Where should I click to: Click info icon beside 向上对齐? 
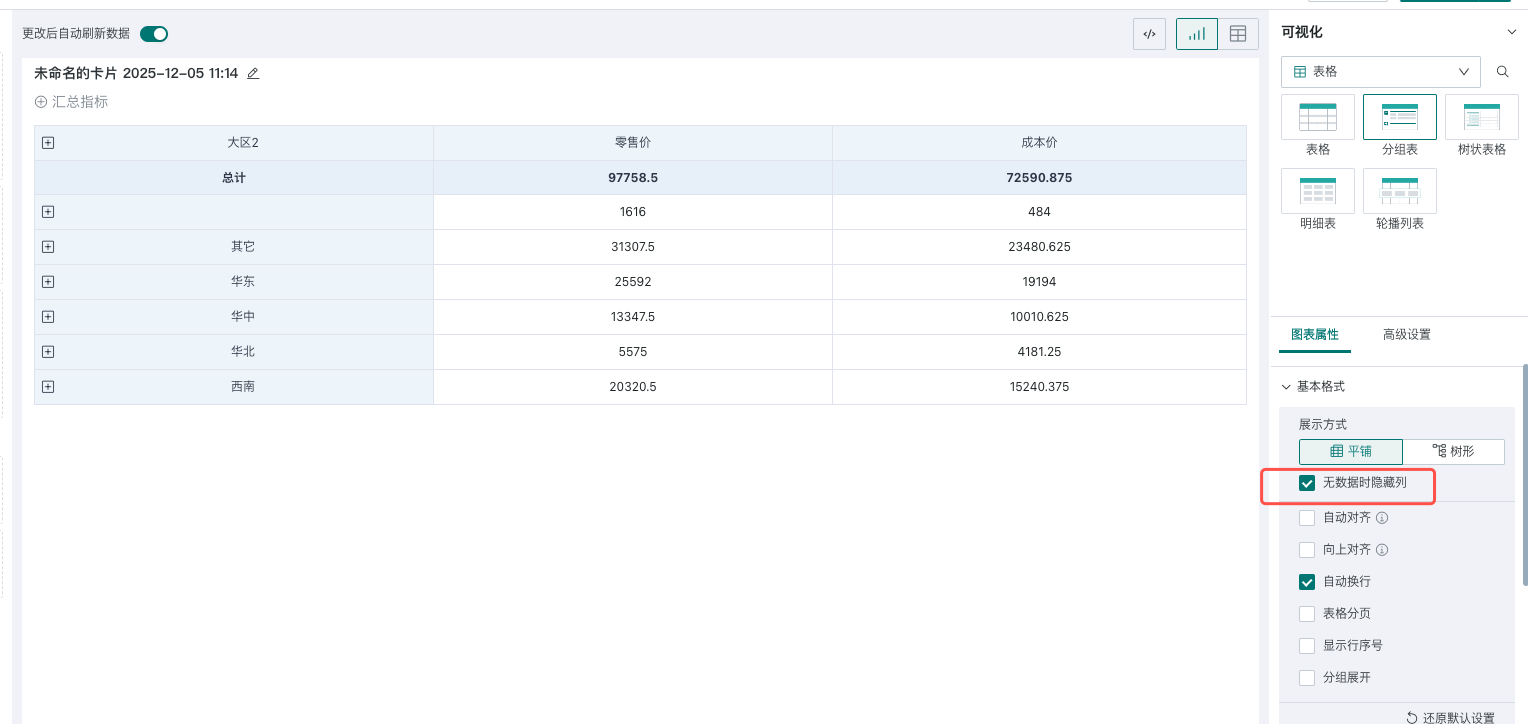tap(1382, 550)
